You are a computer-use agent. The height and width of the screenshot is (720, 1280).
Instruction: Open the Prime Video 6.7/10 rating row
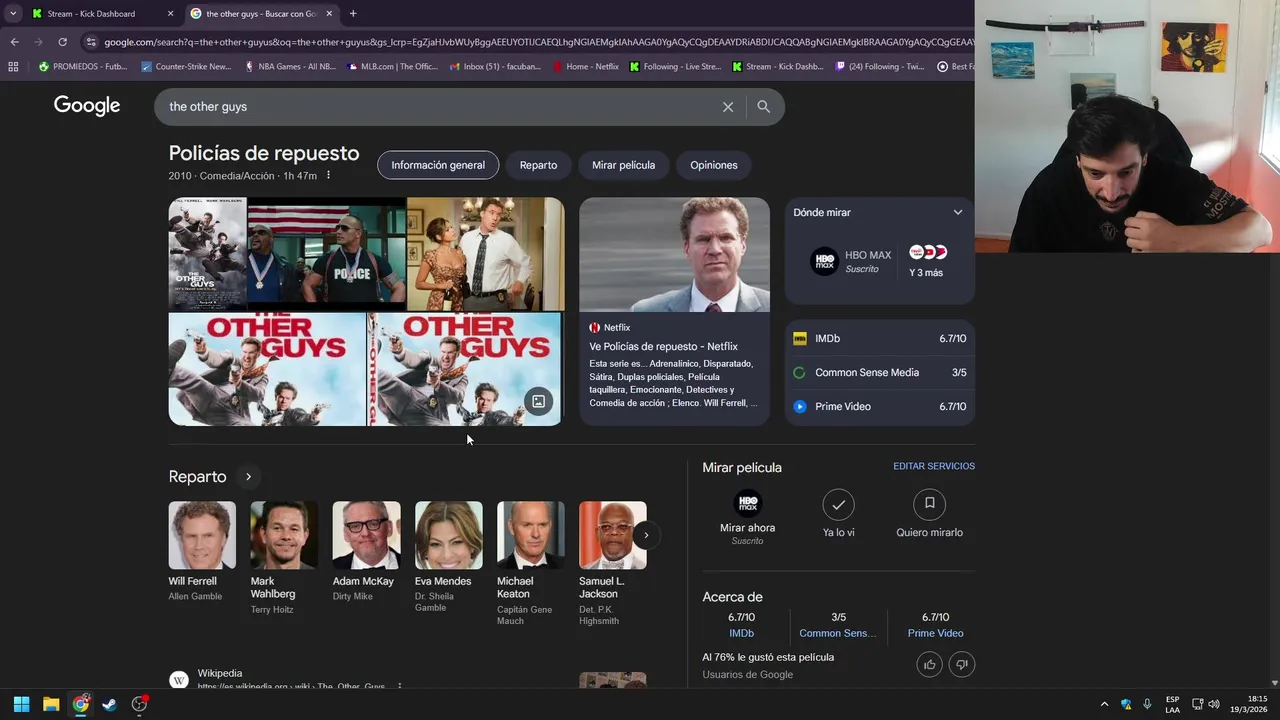click(879, 407)
